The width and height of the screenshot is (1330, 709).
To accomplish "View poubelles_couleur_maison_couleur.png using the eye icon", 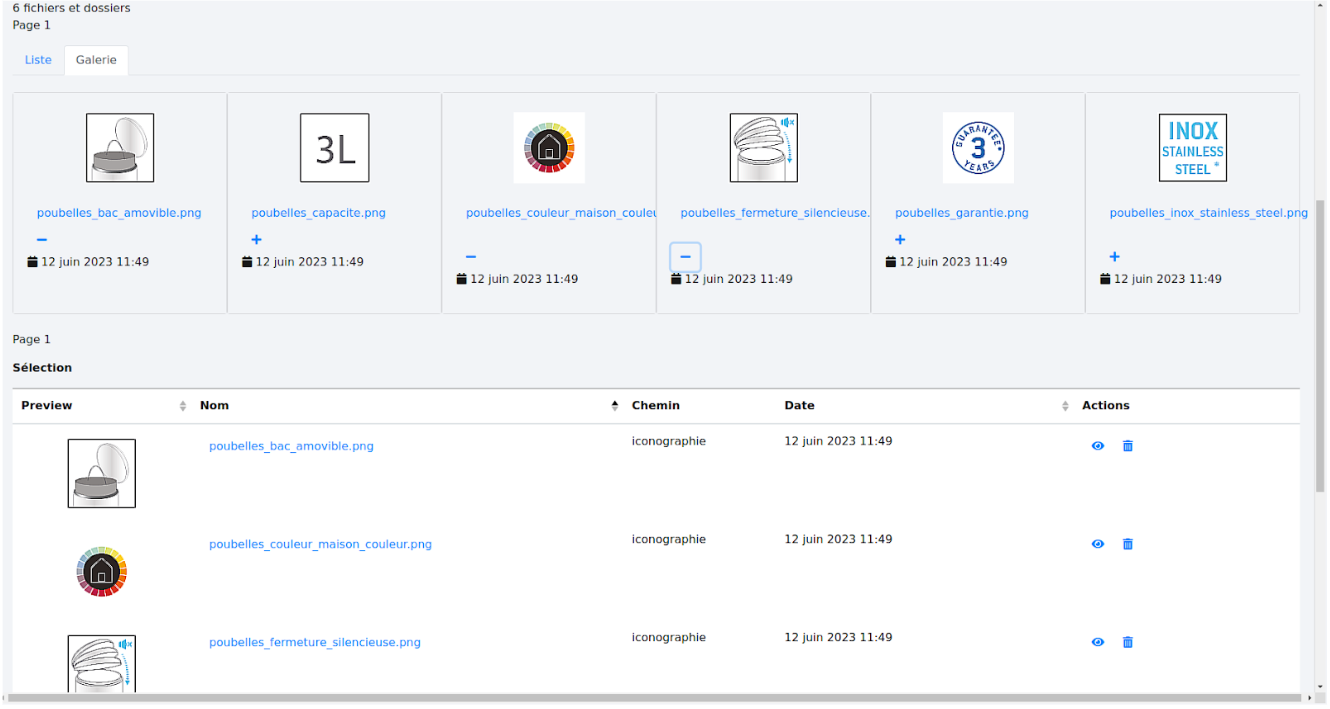I will 1097,544.
